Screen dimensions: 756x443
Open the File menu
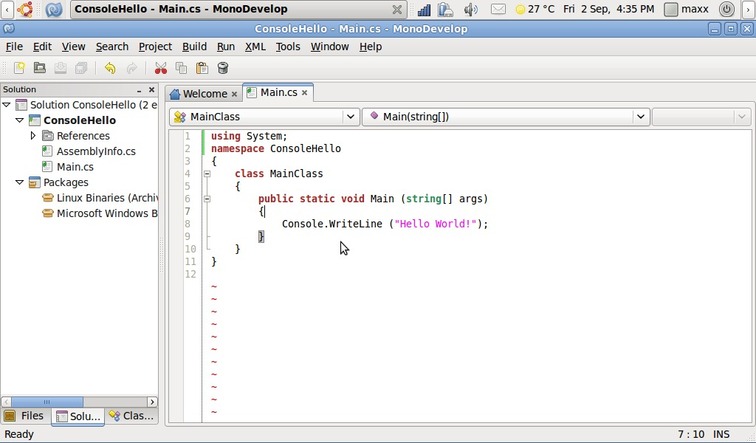(x=14, y=47)
